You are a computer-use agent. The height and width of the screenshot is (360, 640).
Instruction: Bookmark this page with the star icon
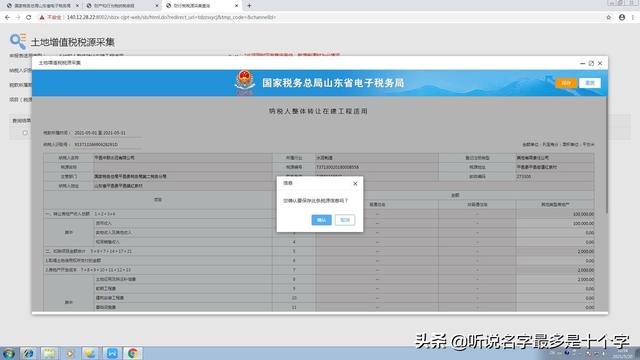(x=609, y=18)
